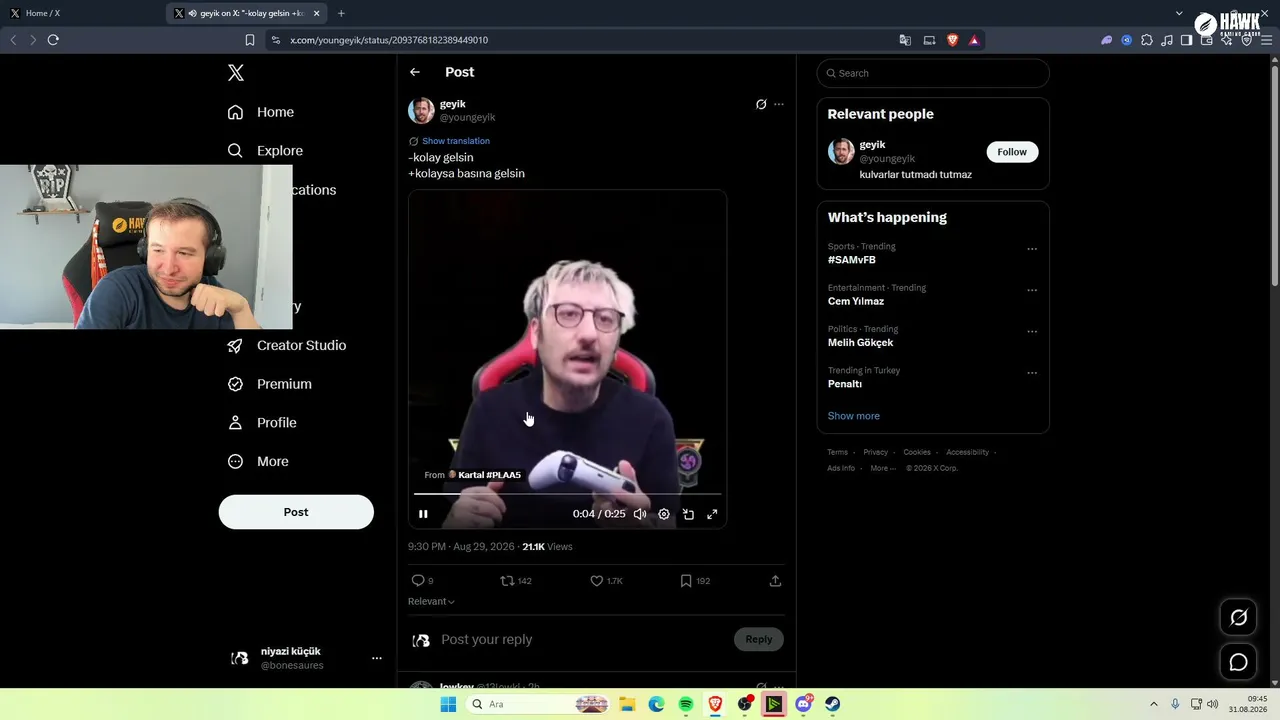
Task: Click the Reply button
Action: click(x=759, y=640)
